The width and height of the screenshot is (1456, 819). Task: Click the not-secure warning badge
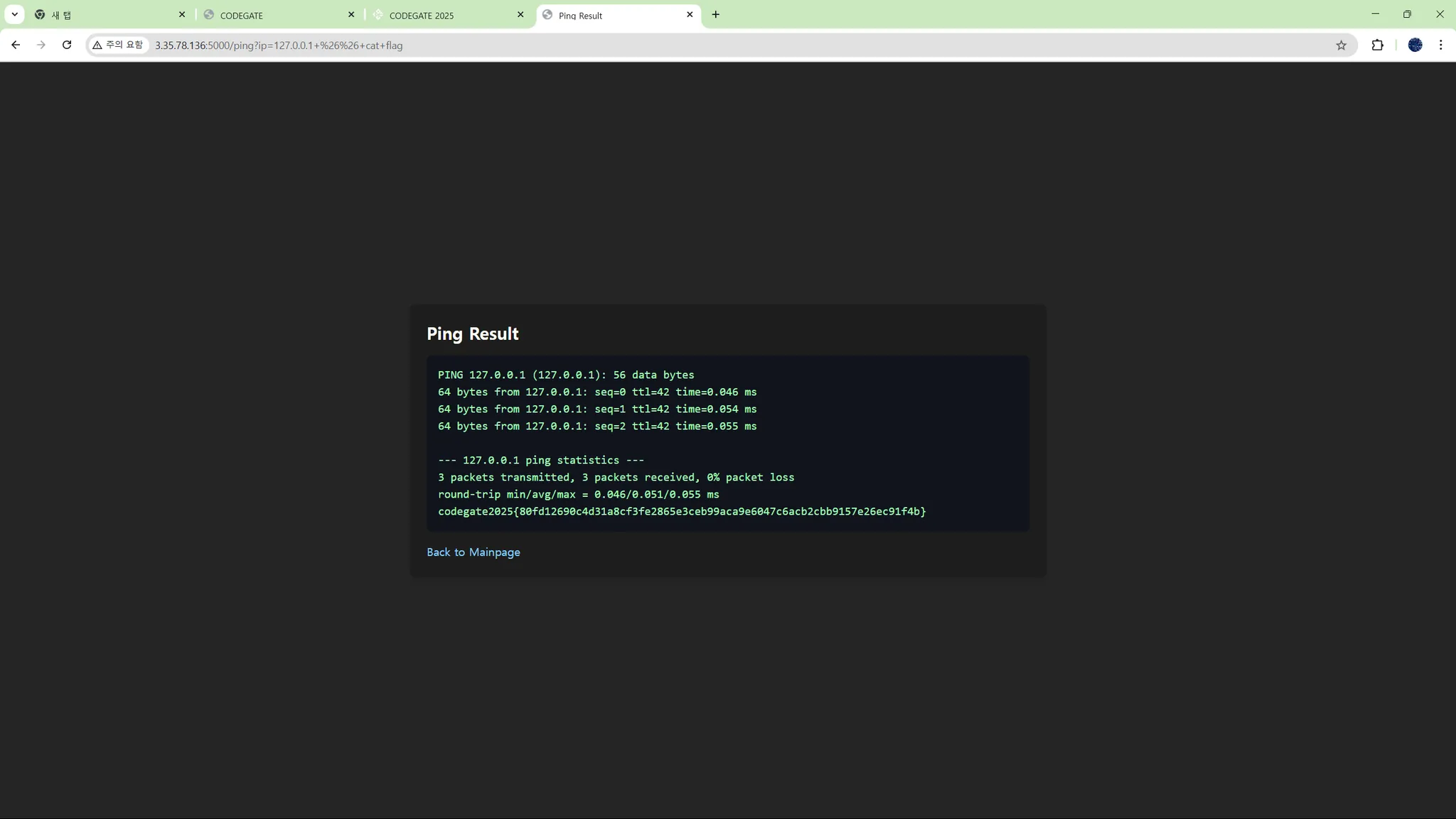click(118, 45)
